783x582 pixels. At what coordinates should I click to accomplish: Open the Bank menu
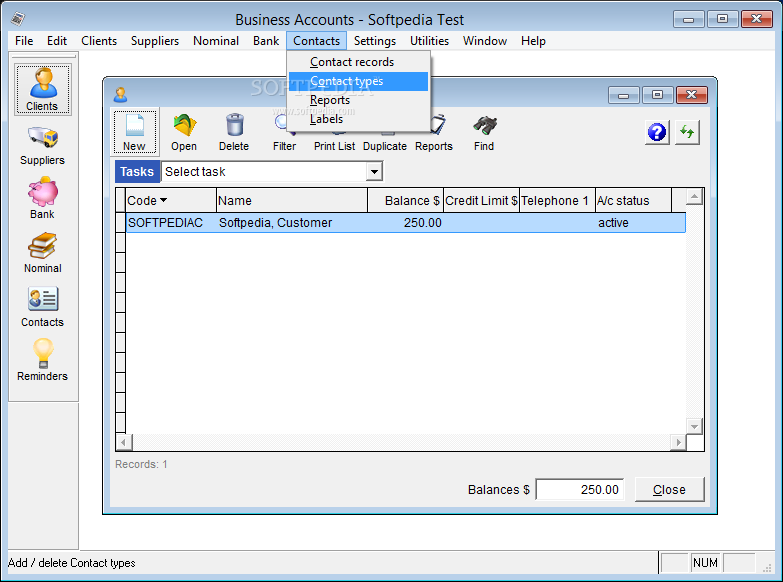266,41
